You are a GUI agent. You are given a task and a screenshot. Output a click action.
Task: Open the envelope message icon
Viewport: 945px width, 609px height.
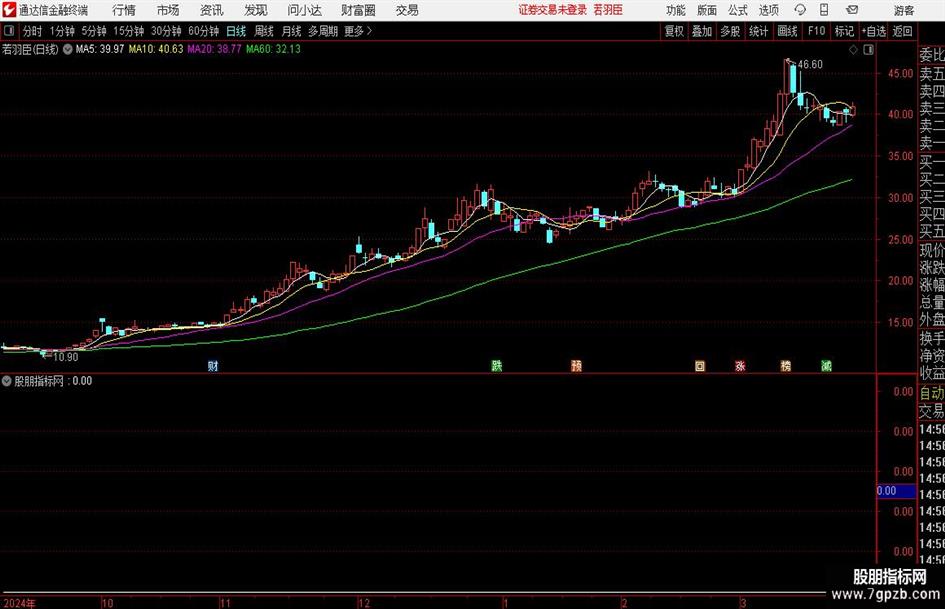852,10
